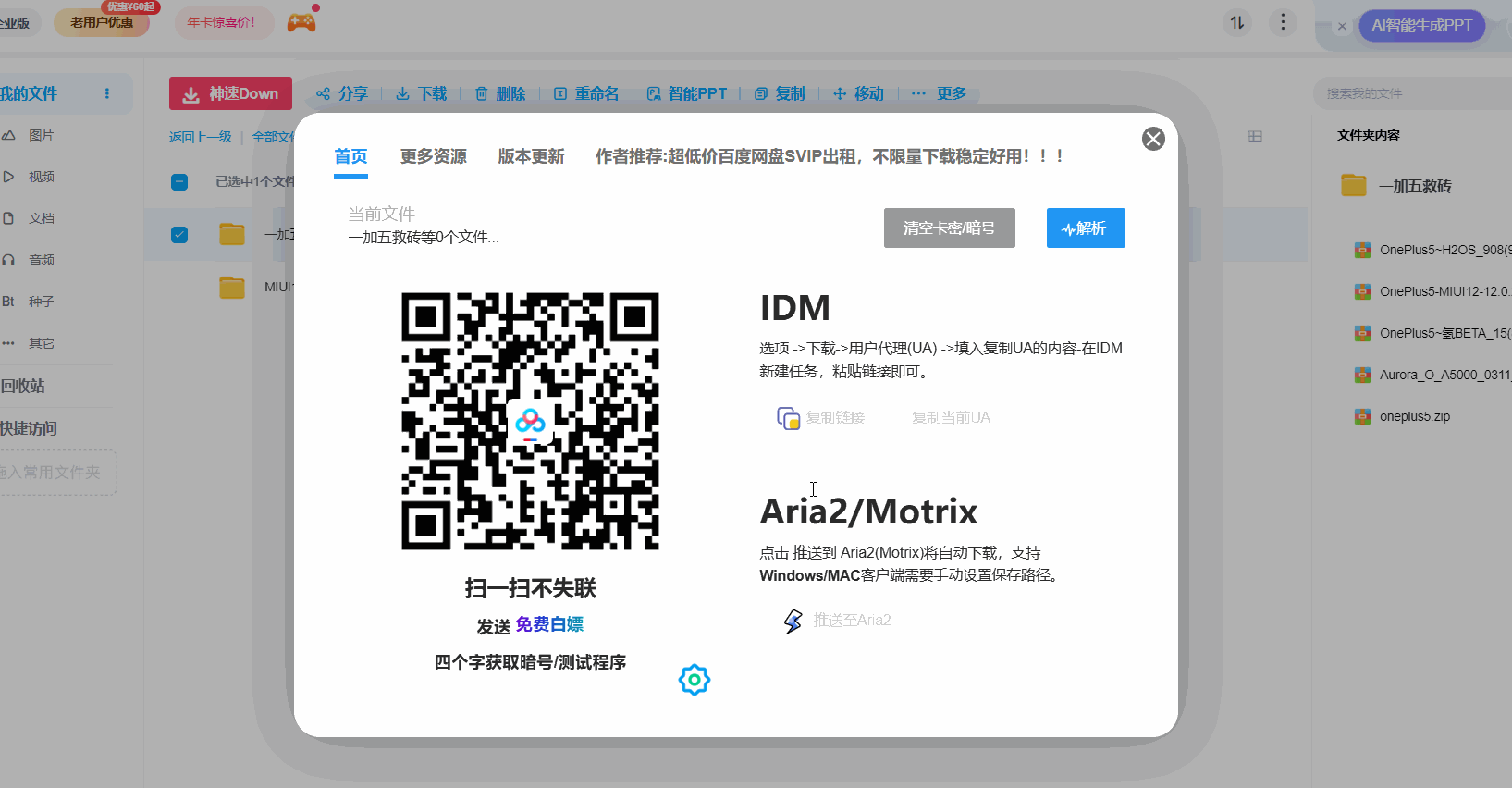
Task: Click 移动 in the file toolbar
Action: tap(858, 93)
